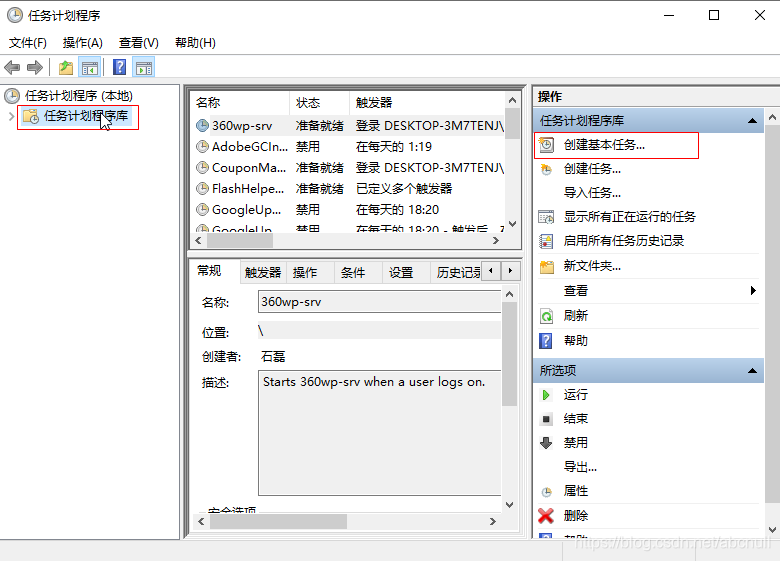This screenshot has height=561, width=780.
Task: Show more tabs with the right tab arrow
Action: (510, 271)
